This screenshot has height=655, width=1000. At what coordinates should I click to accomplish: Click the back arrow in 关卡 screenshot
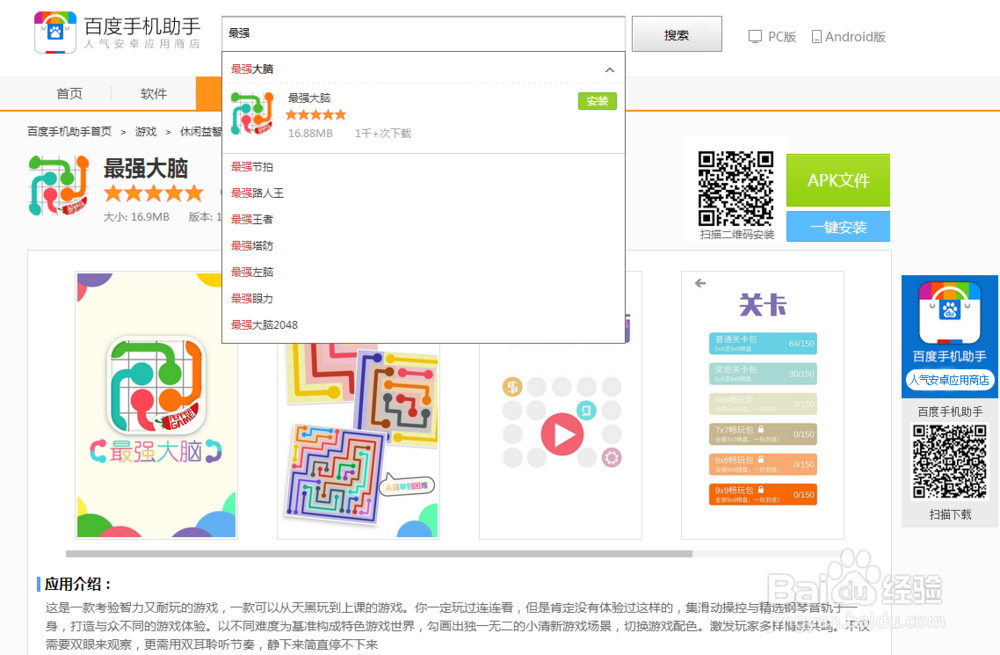click(700, 283)
